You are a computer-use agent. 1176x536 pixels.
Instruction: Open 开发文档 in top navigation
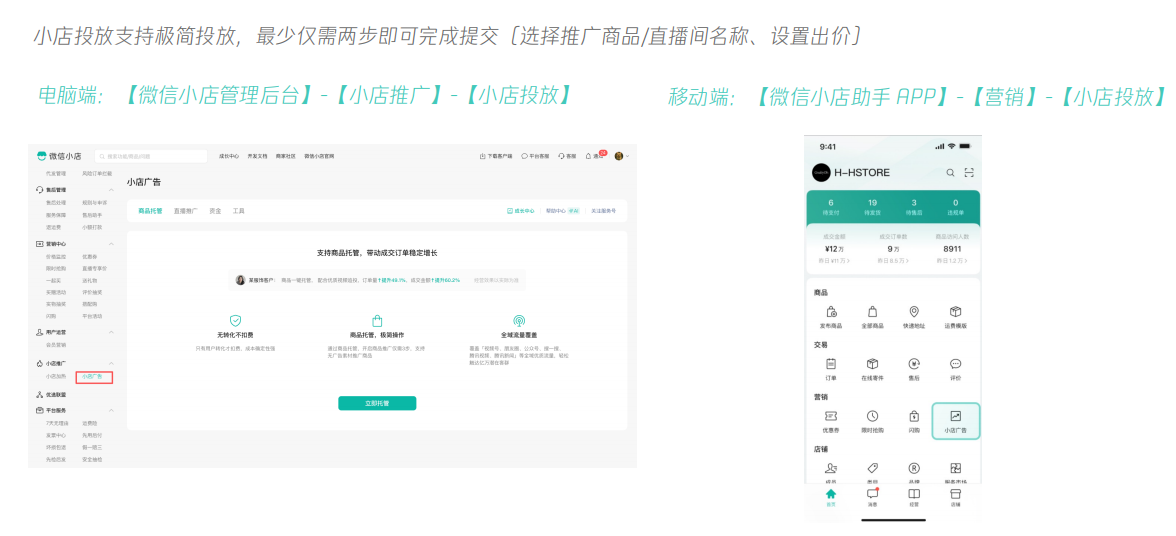pyautogui.click(x=257, y=156)
